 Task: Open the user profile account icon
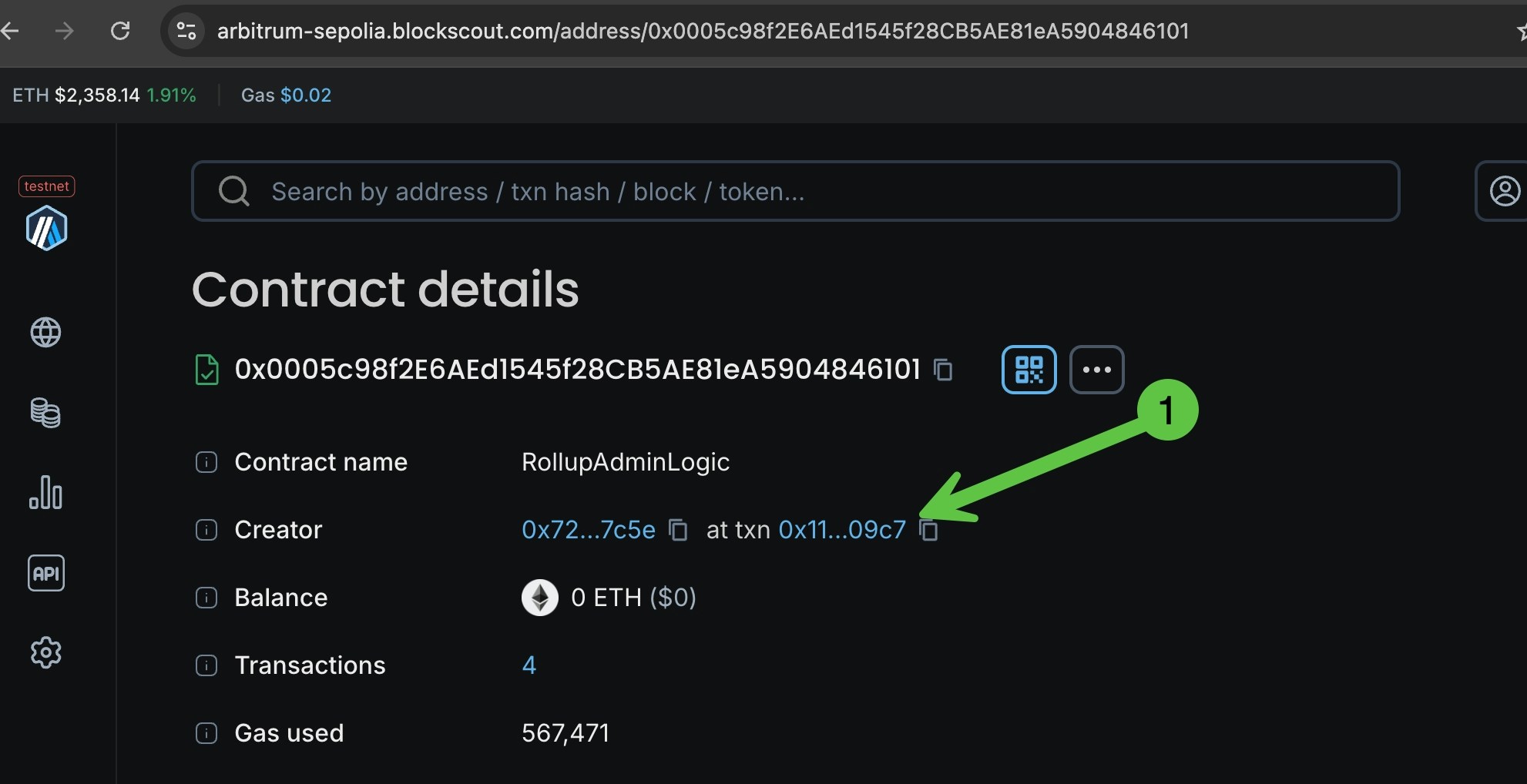point(1505,191)
